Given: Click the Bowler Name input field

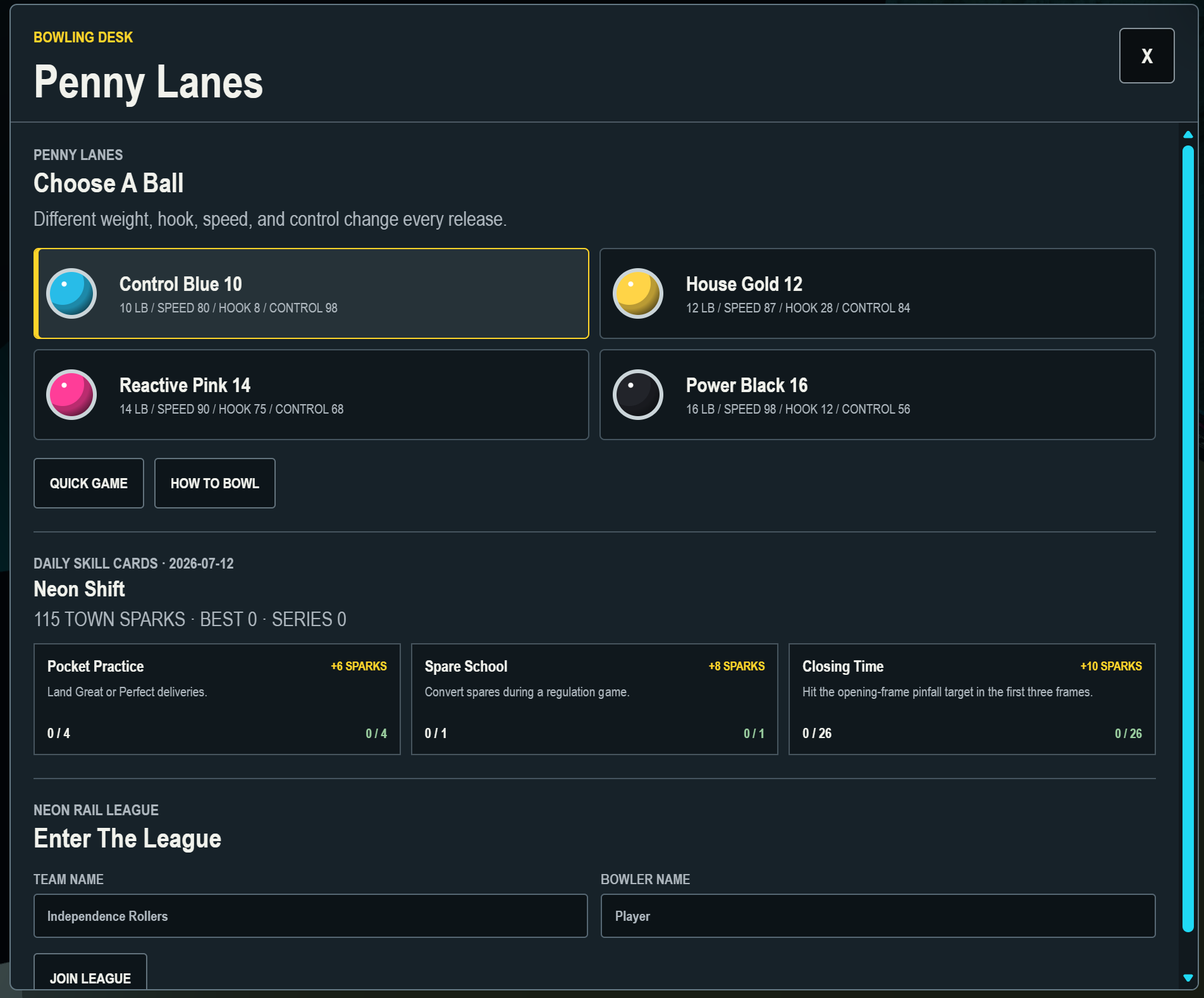Looking at the screenshot, I should [878, 916].
